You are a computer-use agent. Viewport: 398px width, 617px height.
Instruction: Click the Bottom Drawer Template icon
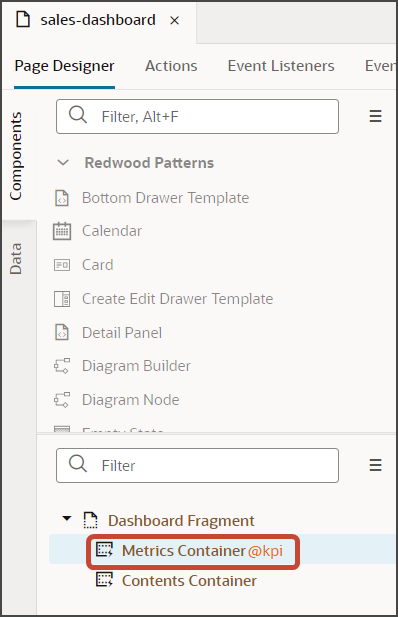[x=62, y=198]
